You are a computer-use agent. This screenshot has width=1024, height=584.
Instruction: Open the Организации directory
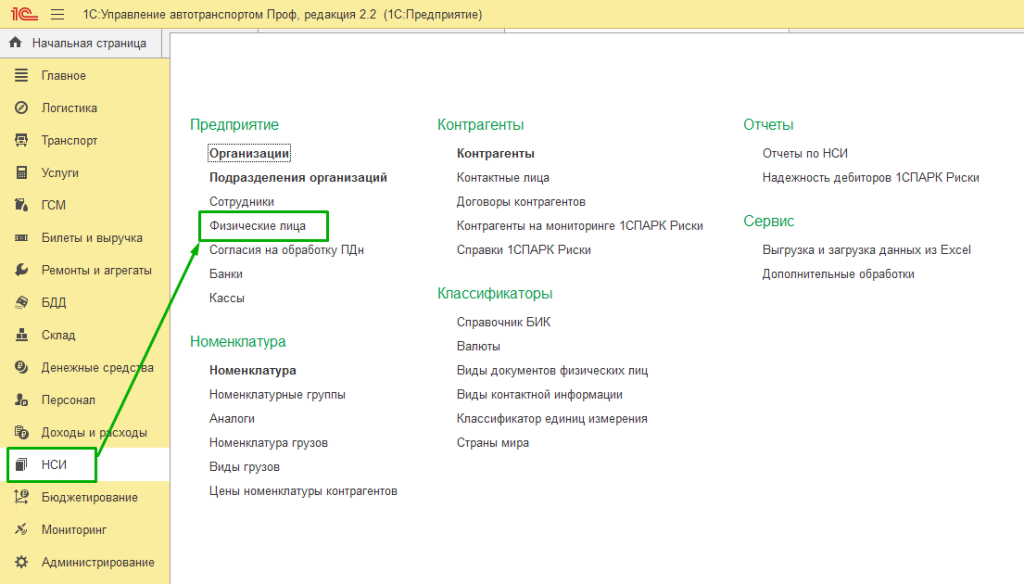pos(249,153)
